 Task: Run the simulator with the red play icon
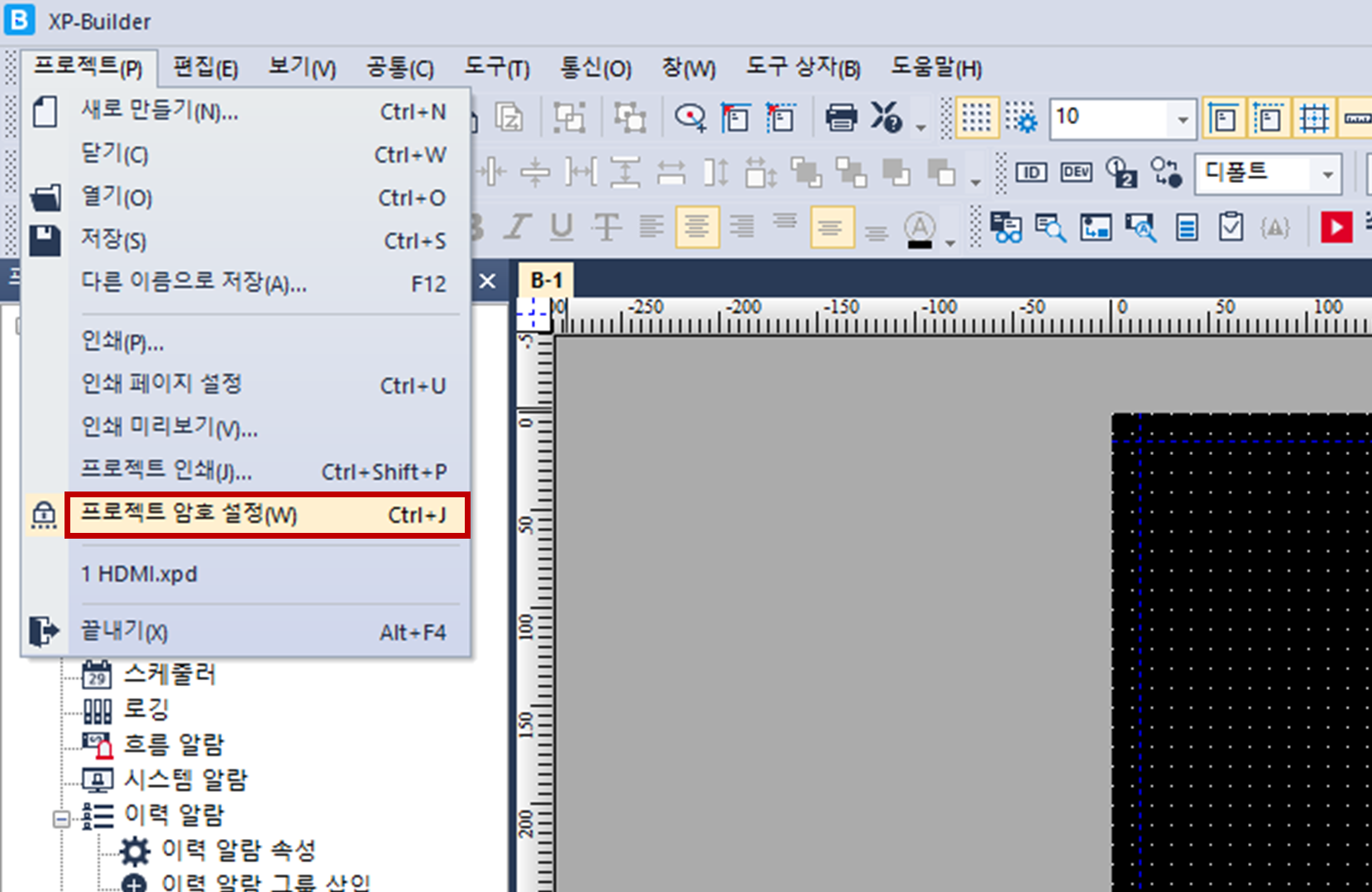(x=1336, y=228)
